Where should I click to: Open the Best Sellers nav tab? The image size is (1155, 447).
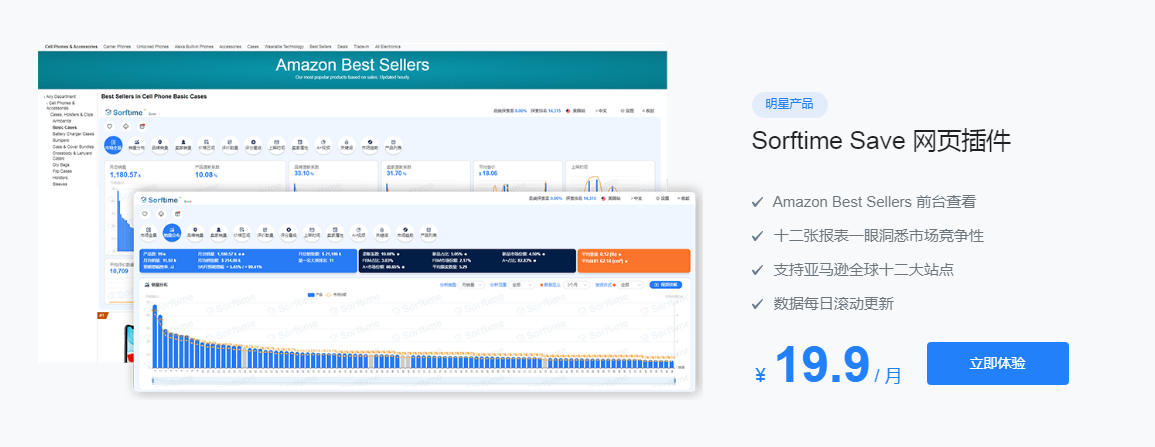[x=320, y=46]
